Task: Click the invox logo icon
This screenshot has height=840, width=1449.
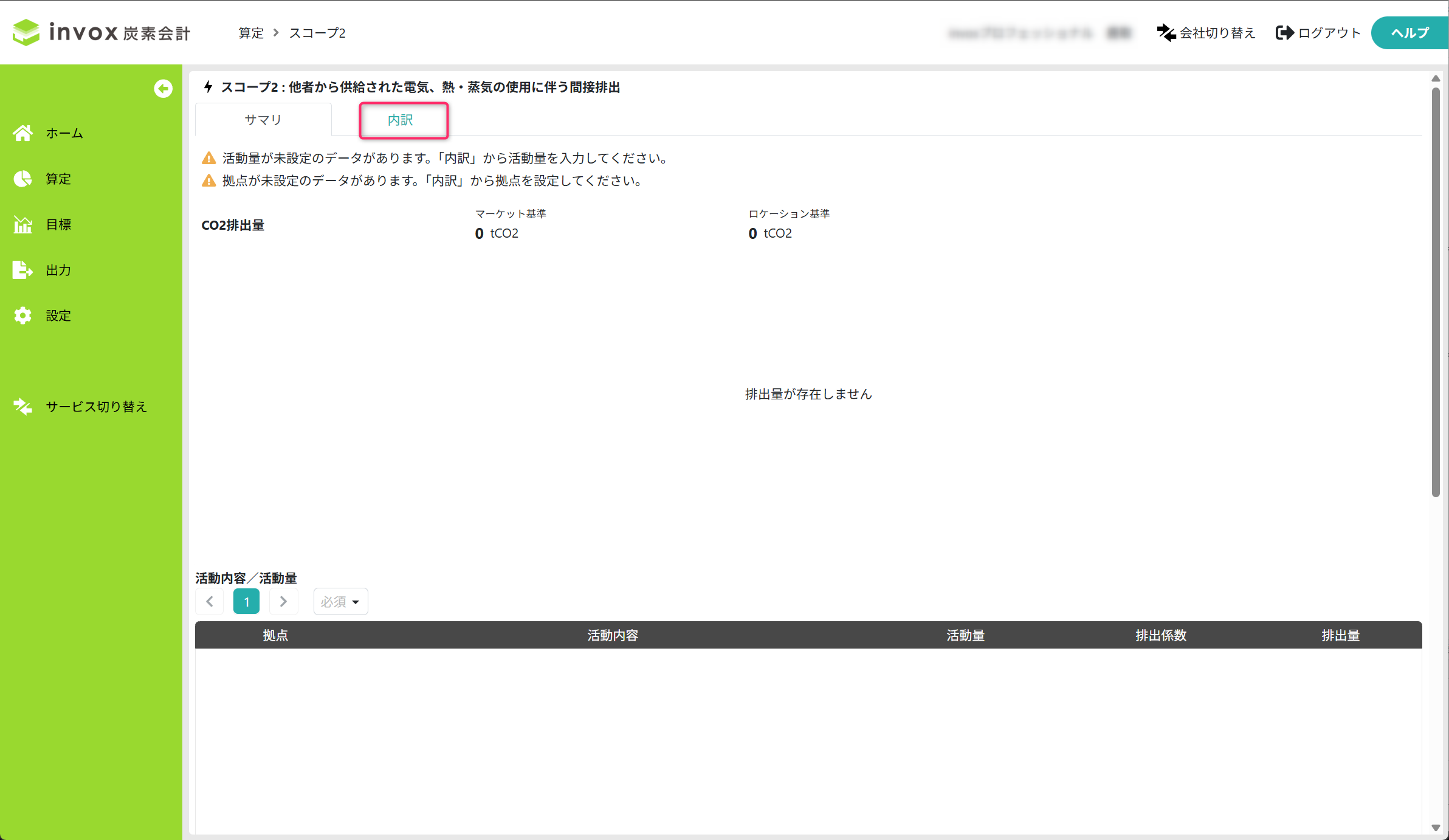Action: 26,32
